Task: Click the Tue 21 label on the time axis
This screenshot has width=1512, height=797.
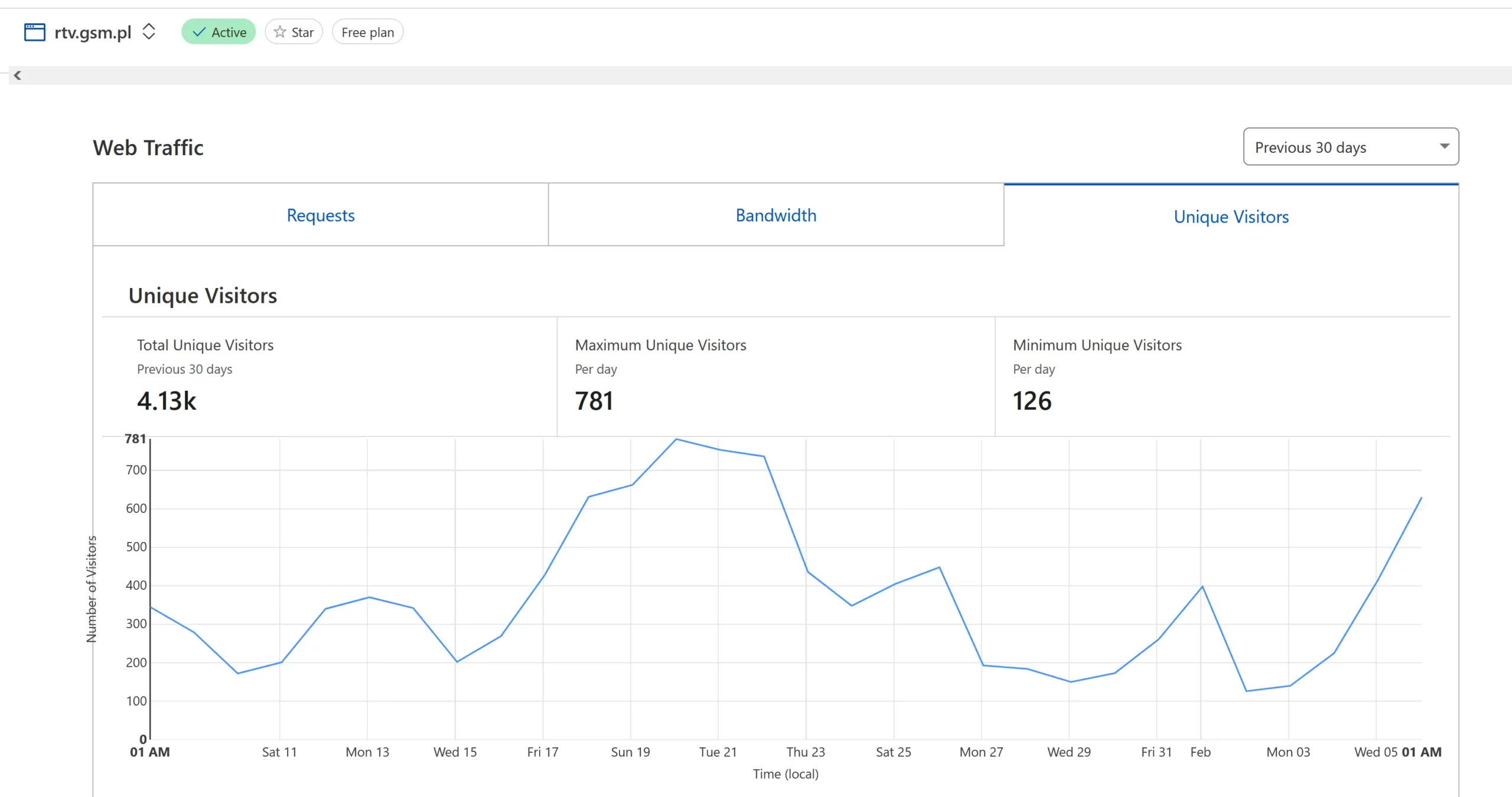Action: [x=718, y=752]
